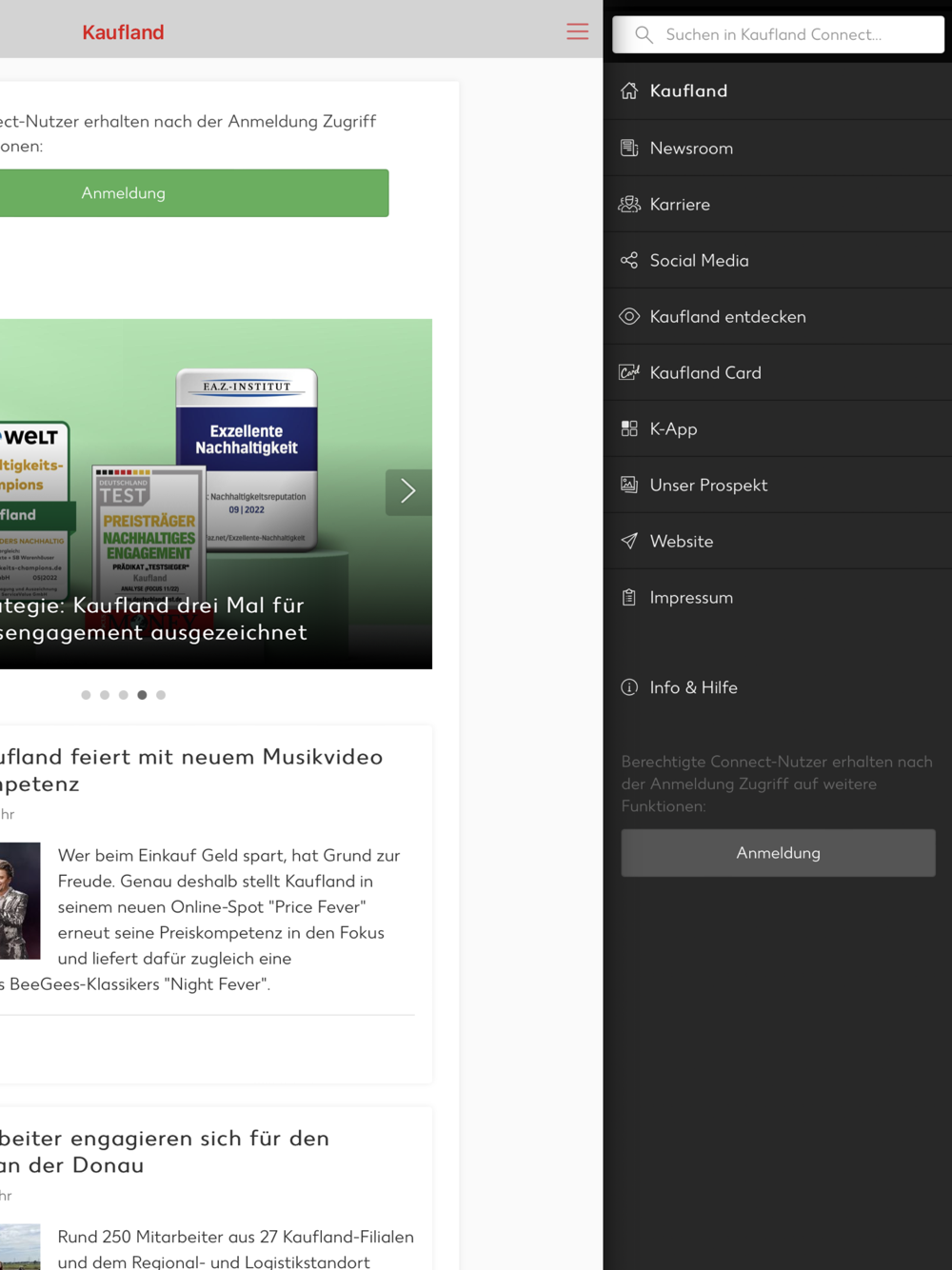Click text "Berechtigte Connect-Nutzer erhalten nach"
Screen dimensions: 952x1270
point(777,762)
